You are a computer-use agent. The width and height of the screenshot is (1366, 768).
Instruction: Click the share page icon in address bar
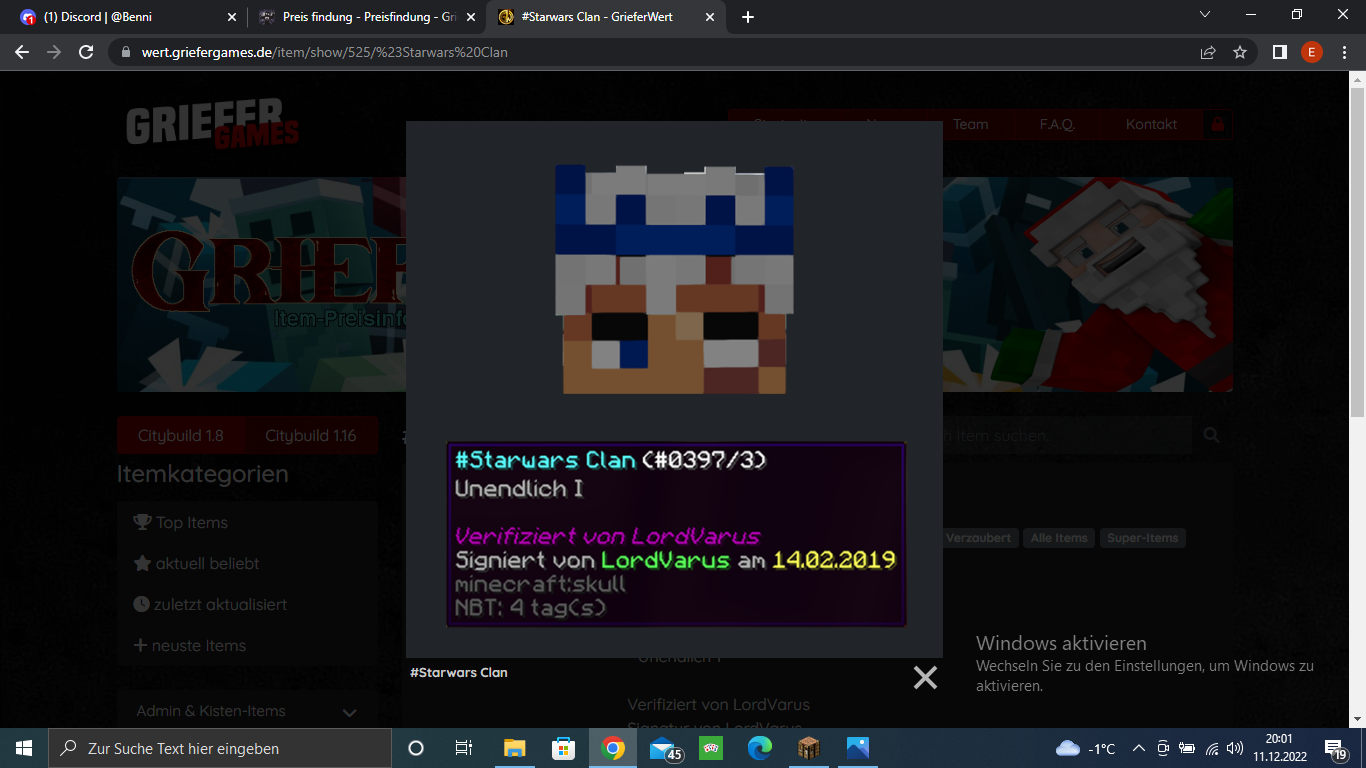pyautogui.click(x=1208, y=52)
